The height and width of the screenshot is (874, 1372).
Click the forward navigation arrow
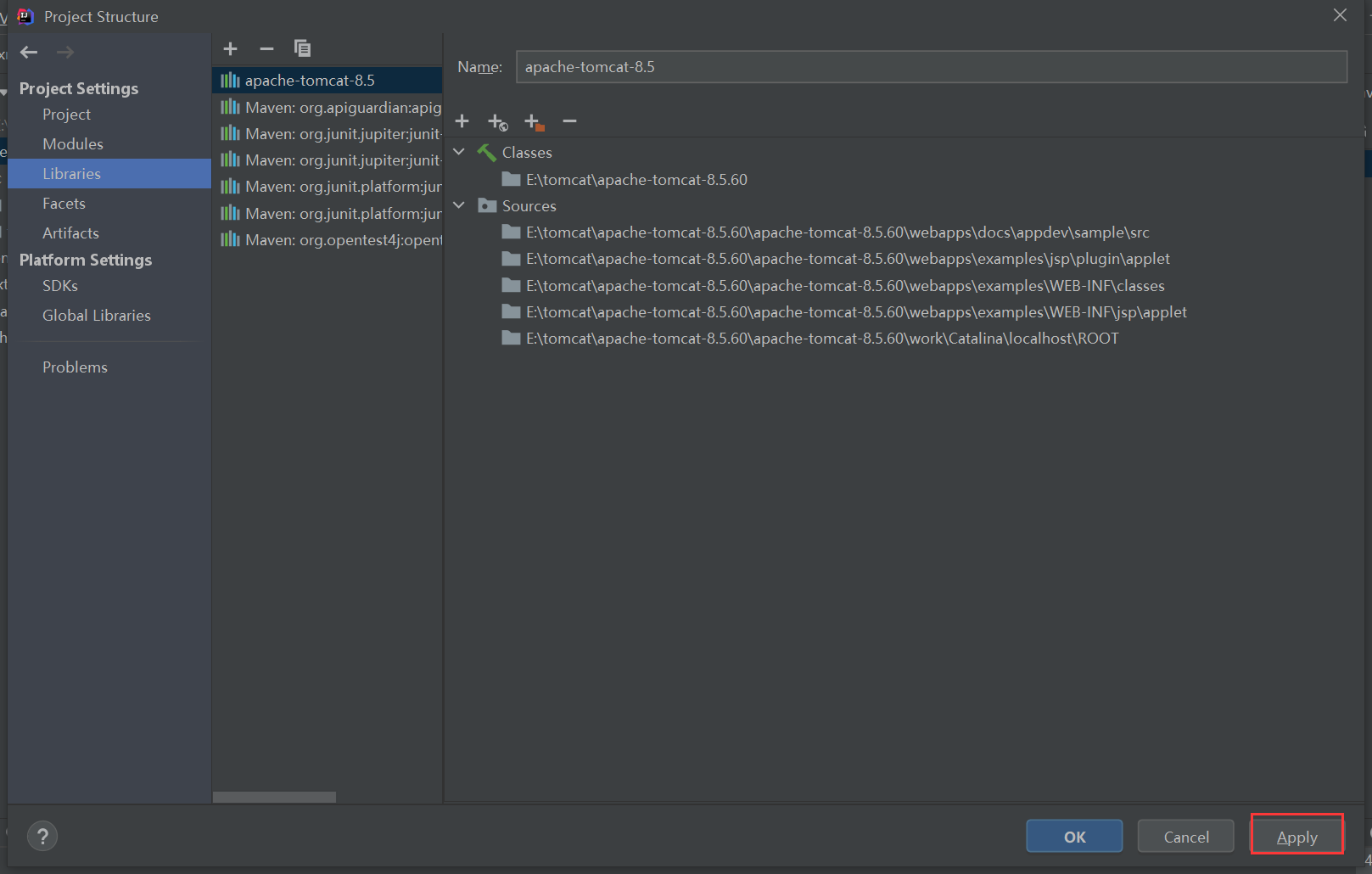coord(65,53)
